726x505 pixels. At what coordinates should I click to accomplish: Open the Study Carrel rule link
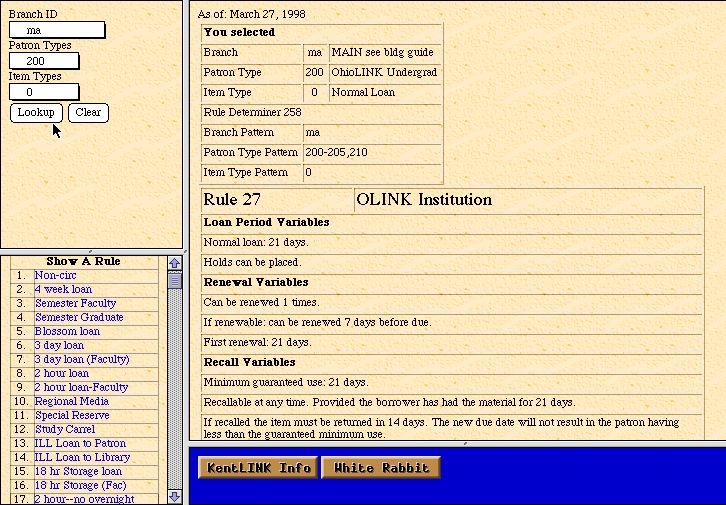[x=65, y=429]
